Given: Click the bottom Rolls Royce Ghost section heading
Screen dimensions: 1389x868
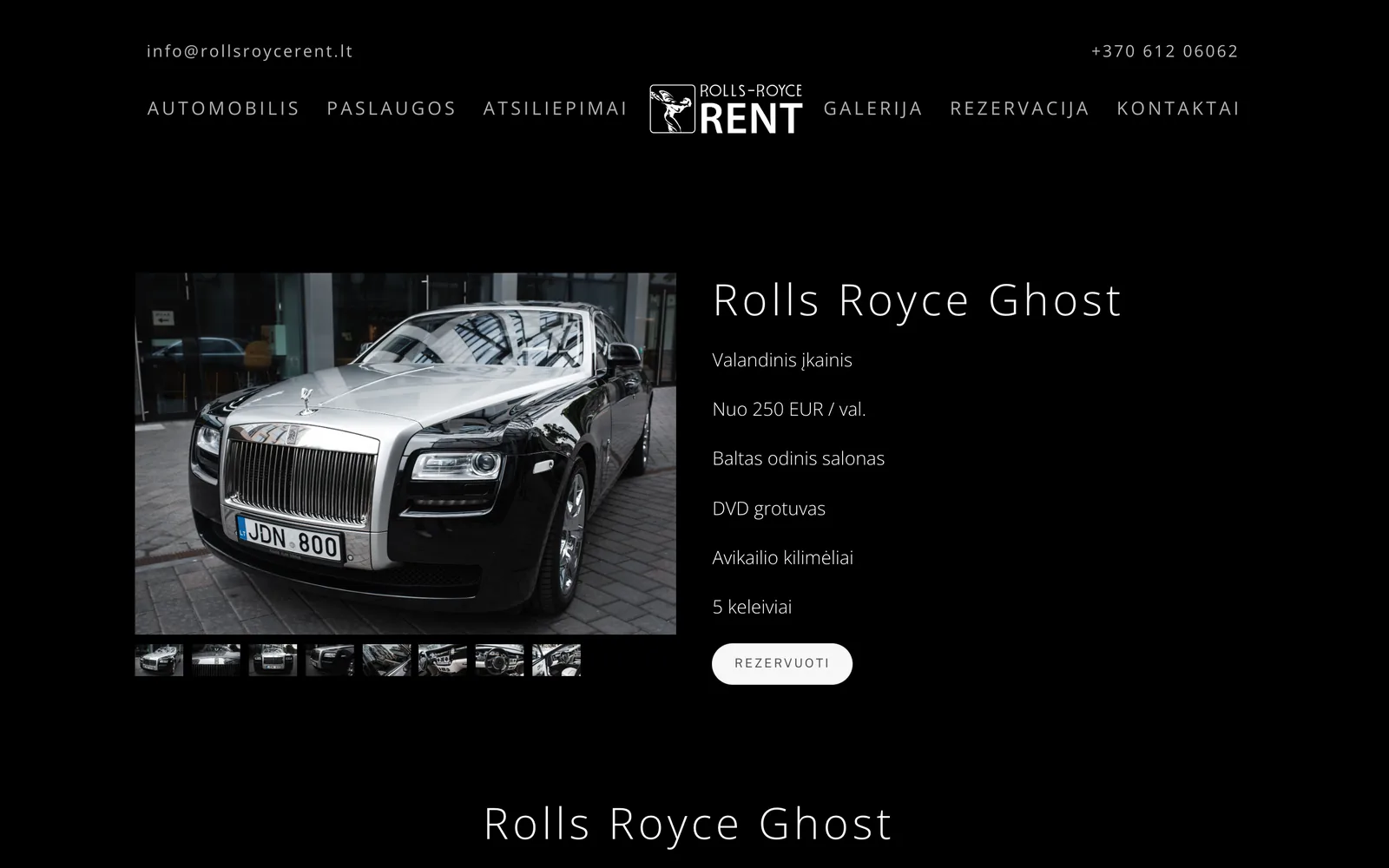Looking at the screenshot, I should [x=688, y=824].
